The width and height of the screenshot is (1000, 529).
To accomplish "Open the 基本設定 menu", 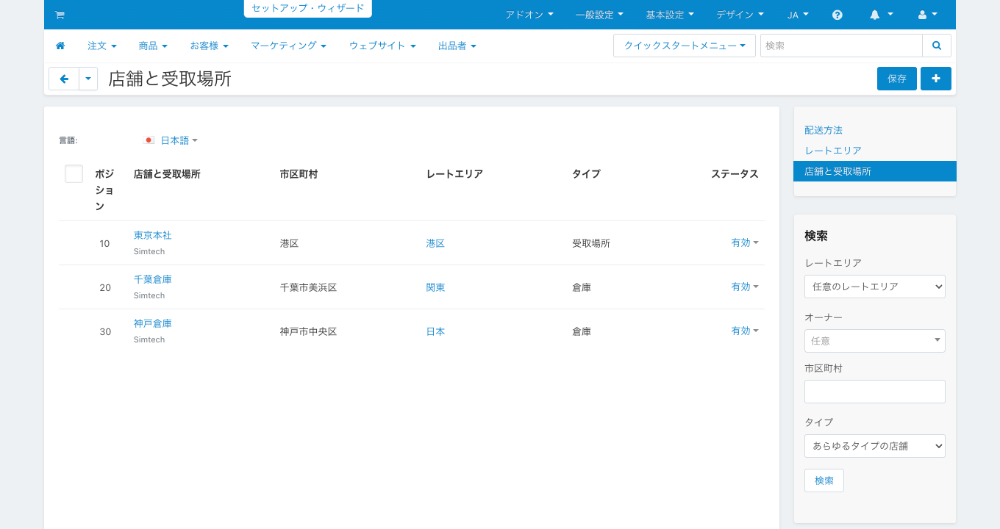I will coord(669,15).
